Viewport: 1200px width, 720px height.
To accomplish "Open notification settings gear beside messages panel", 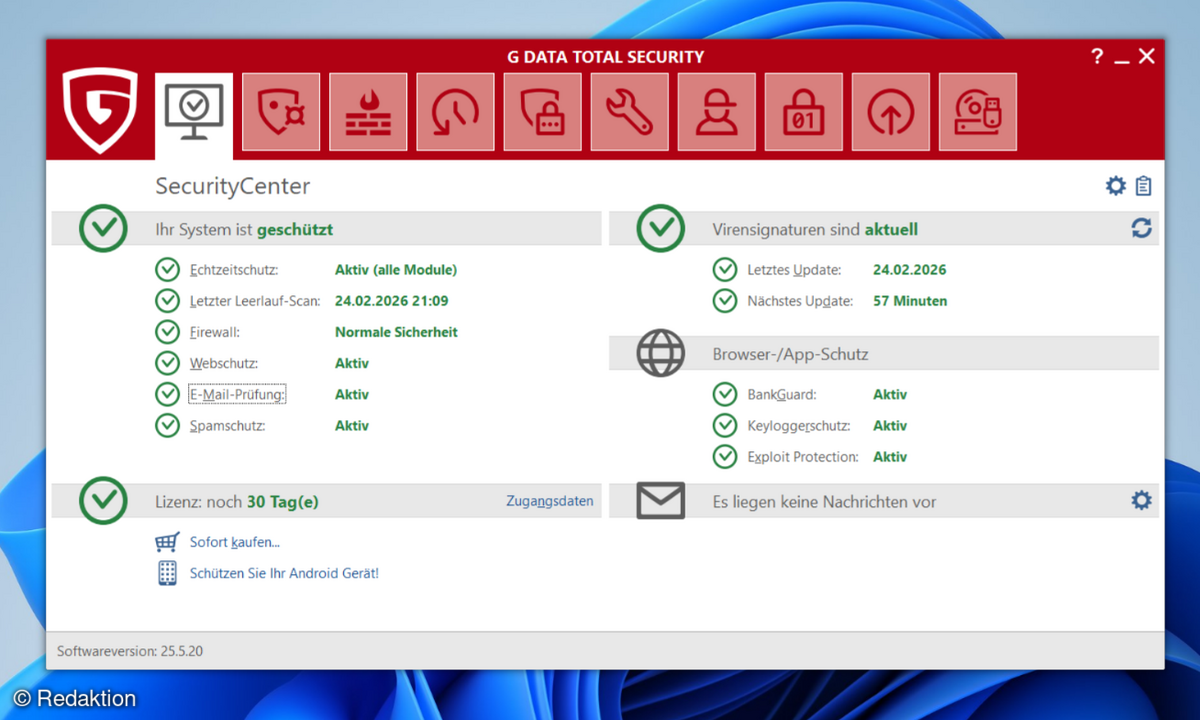I will pos(1141,500).
